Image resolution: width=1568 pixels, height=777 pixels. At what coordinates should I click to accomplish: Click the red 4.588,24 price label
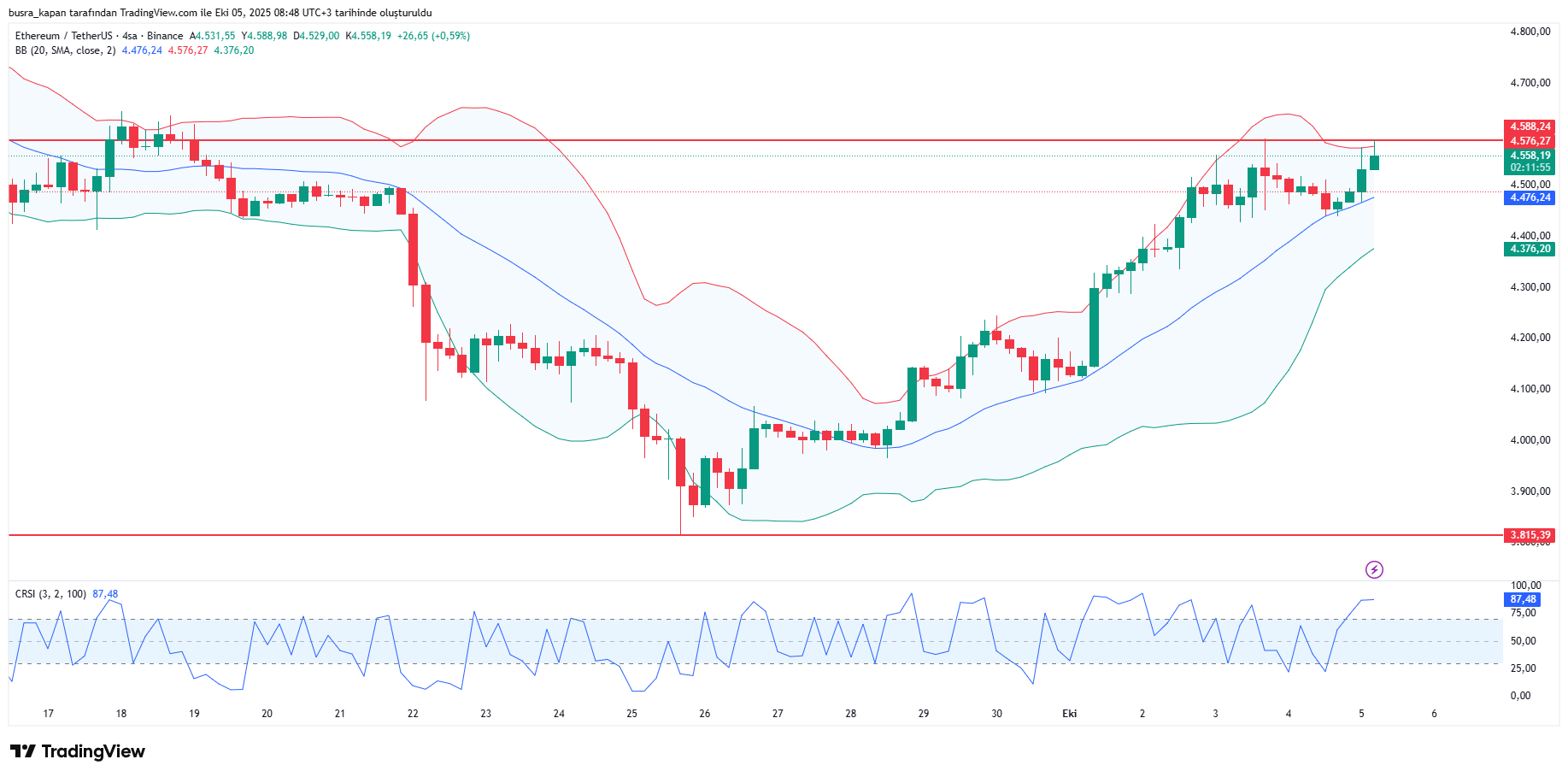point(1530,127)
